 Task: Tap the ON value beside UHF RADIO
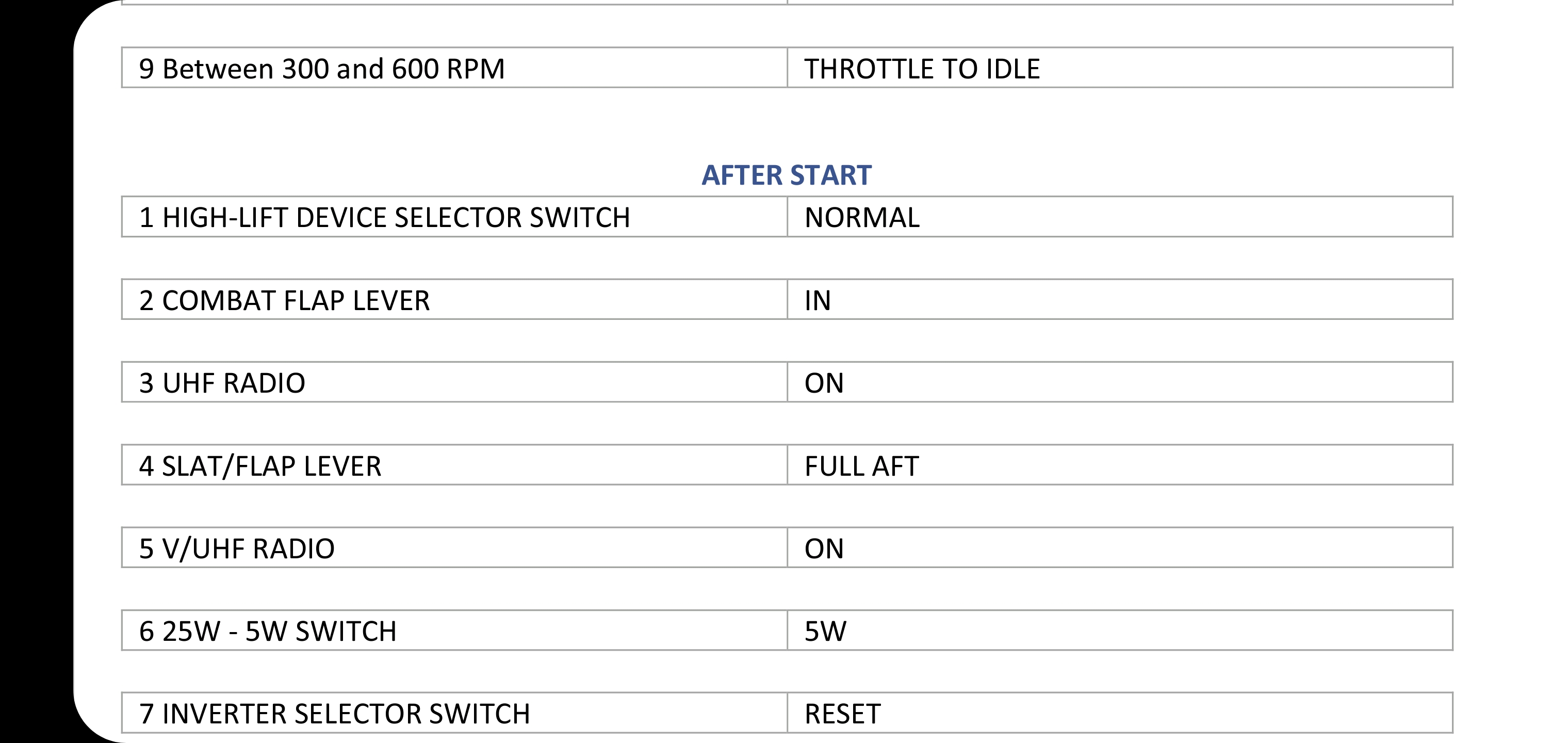pos(1120,382)
